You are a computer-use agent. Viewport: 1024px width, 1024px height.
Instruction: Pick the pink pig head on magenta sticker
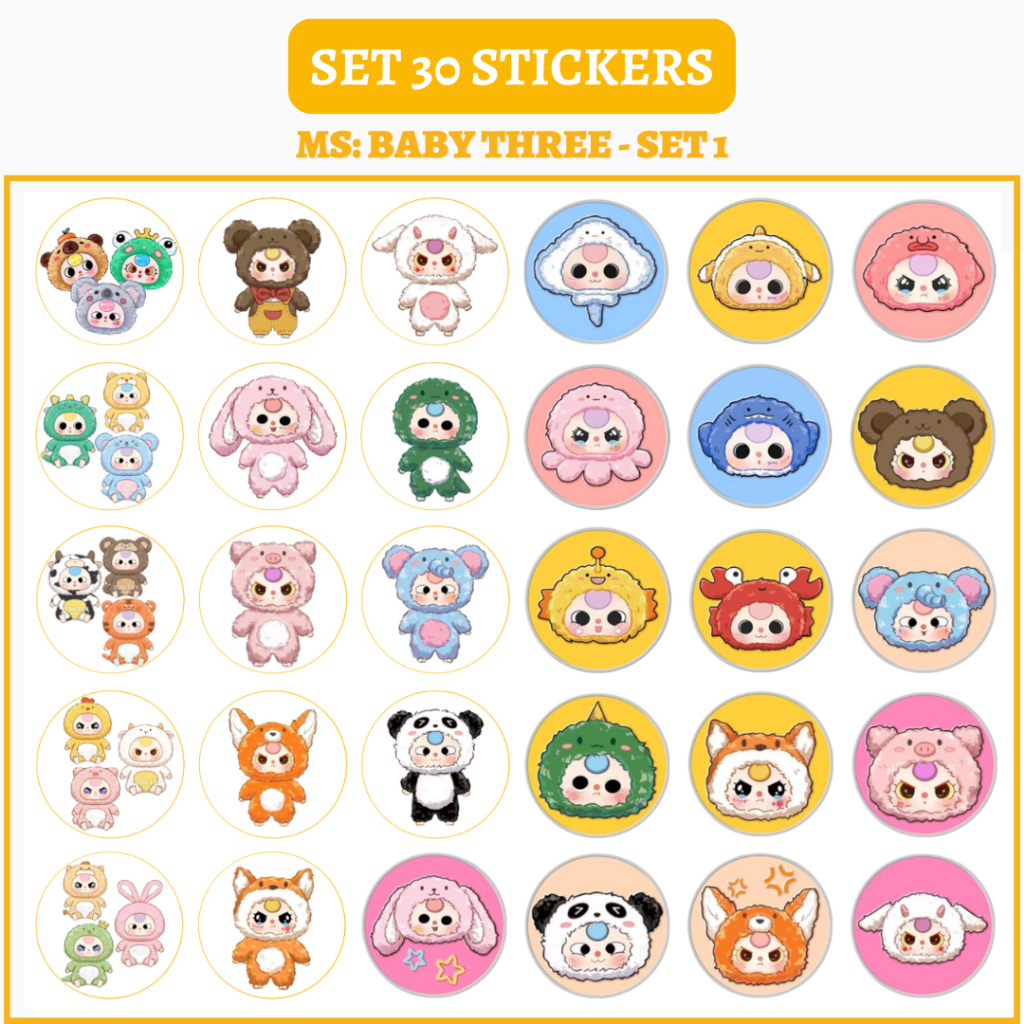pos(923,764)
